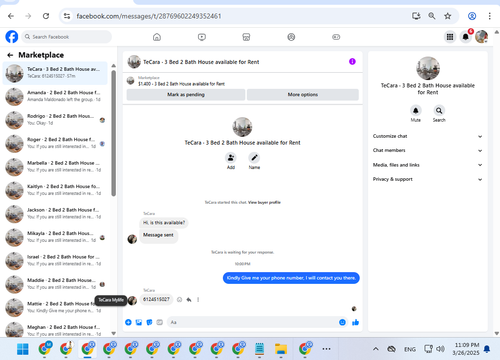Image resolution: width=500 pixels, height=360 pixels.
Task: Open more actions plus icon in composer
Action: pos(128,322)
